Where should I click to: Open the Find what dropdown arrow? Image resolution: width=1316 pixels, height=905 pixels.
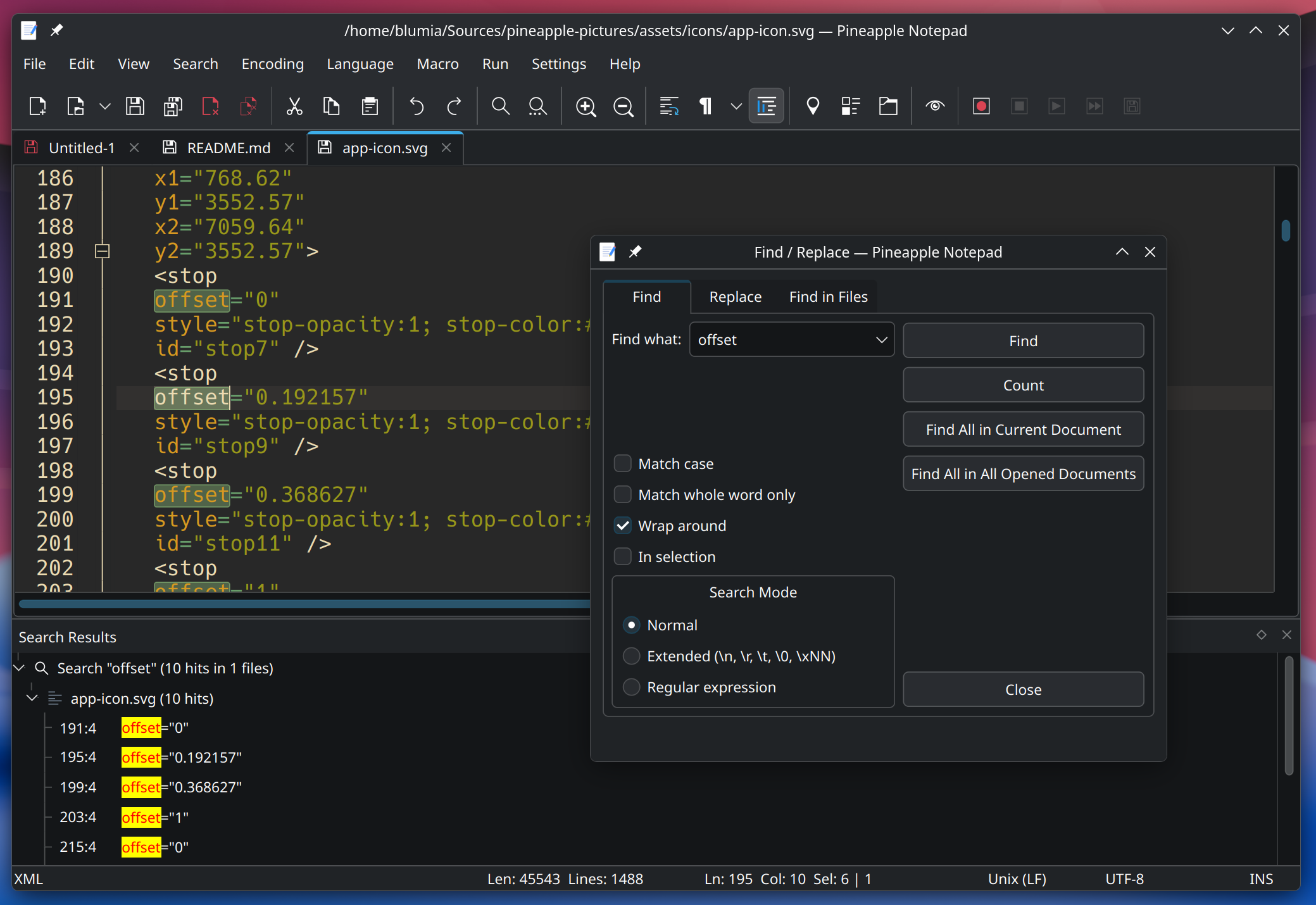click(x=881, y=340)
